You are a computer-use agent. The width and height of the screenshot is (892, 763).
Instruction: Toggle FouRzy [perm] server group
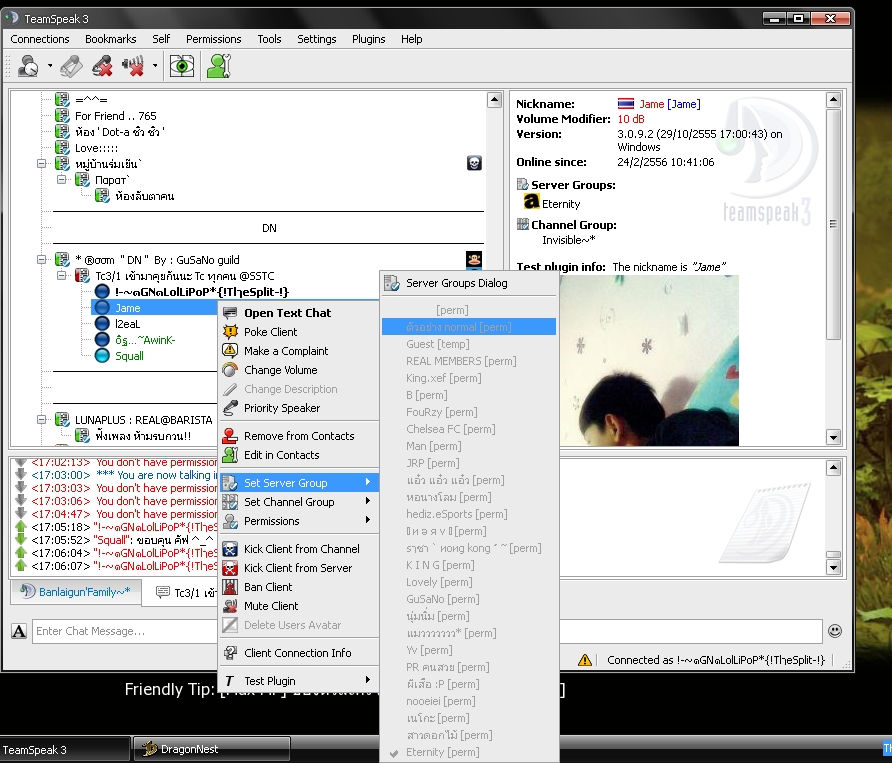[x=469, y=412]
